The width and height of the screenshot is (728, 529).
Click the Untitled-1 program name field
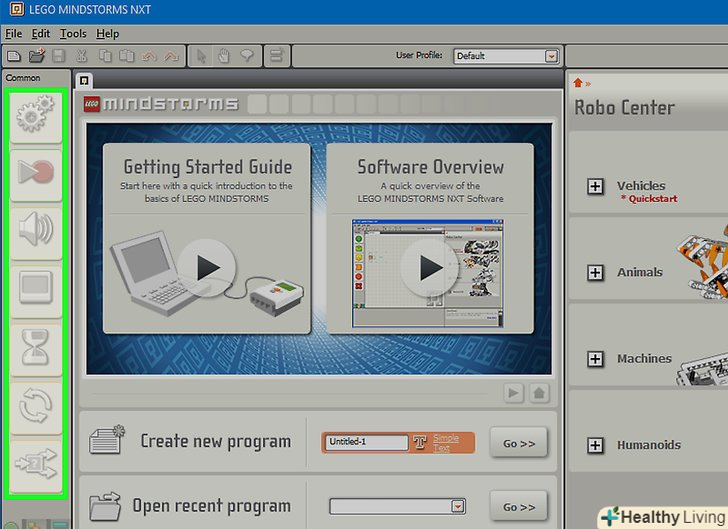(x=366, y=442)
